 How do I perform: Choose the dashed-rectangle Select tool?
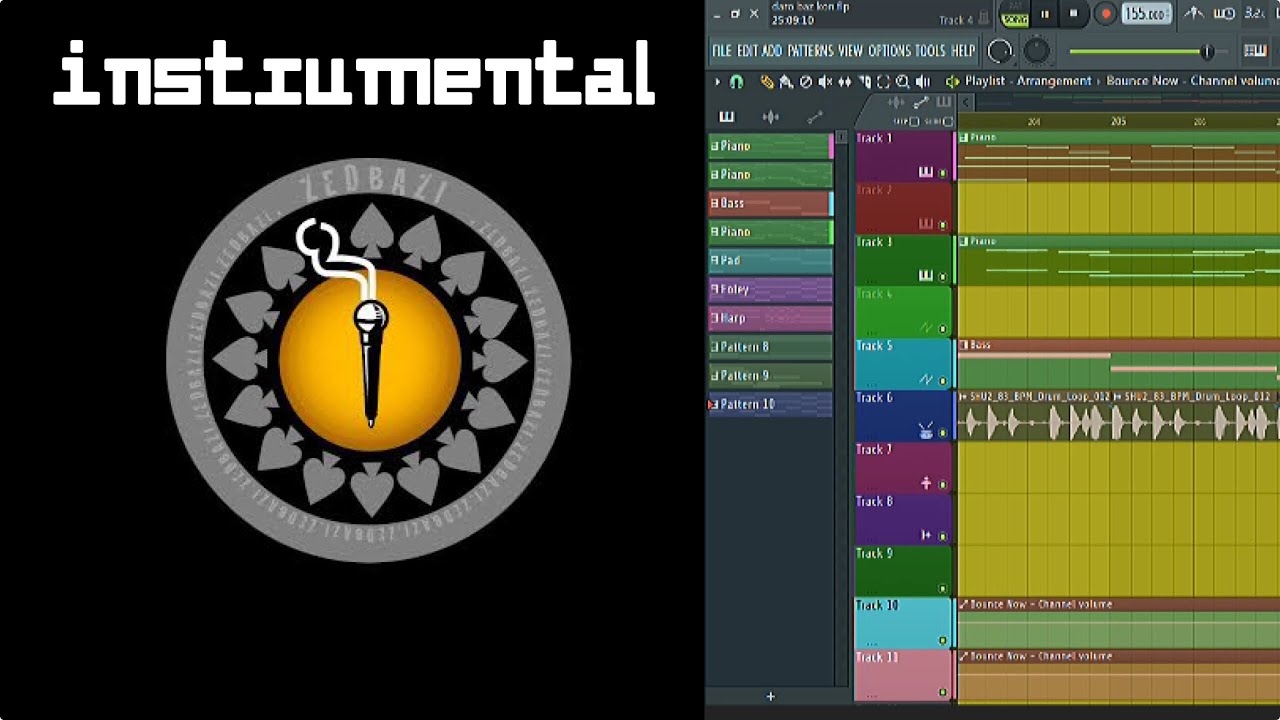point(884,82)
